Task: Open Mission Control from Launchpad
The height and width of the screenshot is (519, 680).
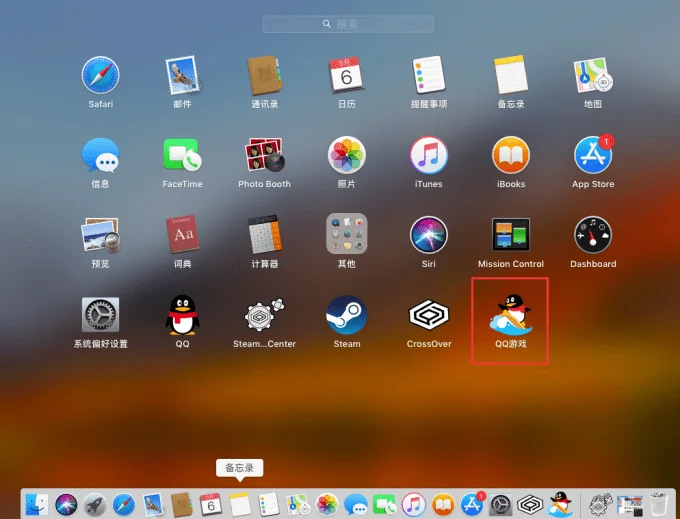Action: [511, 235]
